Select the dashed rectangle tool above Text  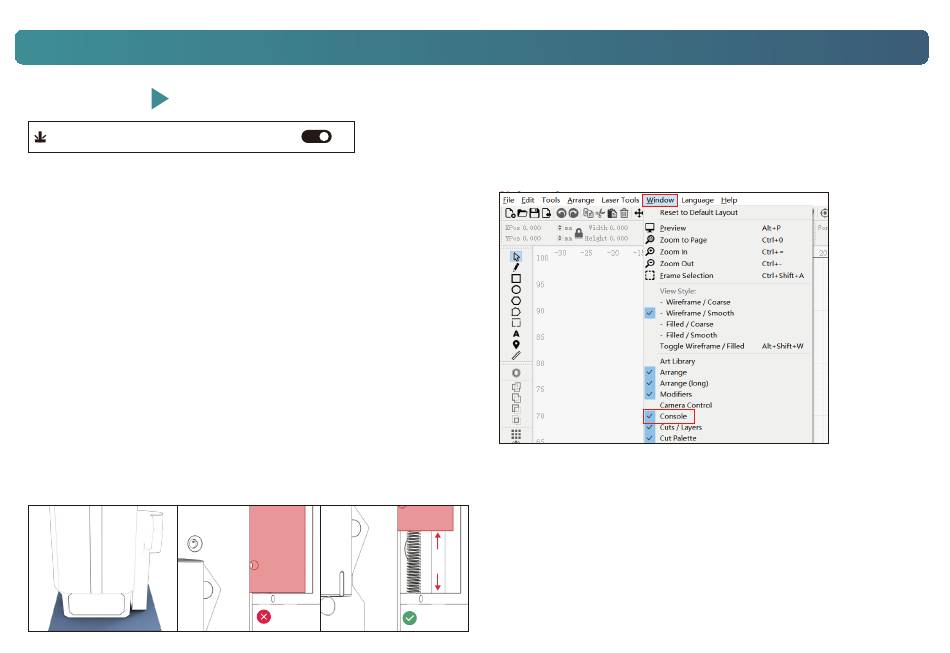click(x=516, y=323)
